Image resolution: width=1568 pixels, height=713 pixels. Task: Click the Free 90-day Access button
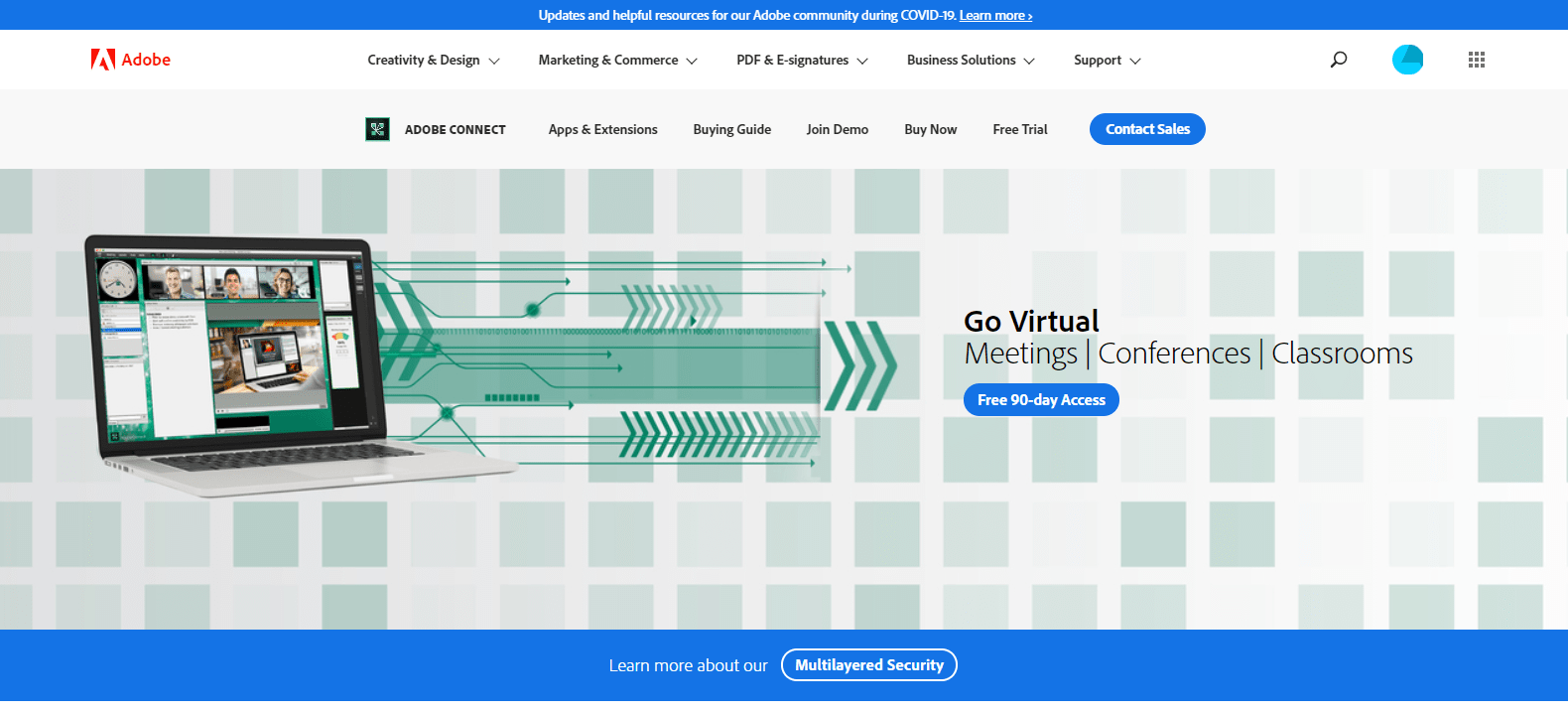(1041, 400)
